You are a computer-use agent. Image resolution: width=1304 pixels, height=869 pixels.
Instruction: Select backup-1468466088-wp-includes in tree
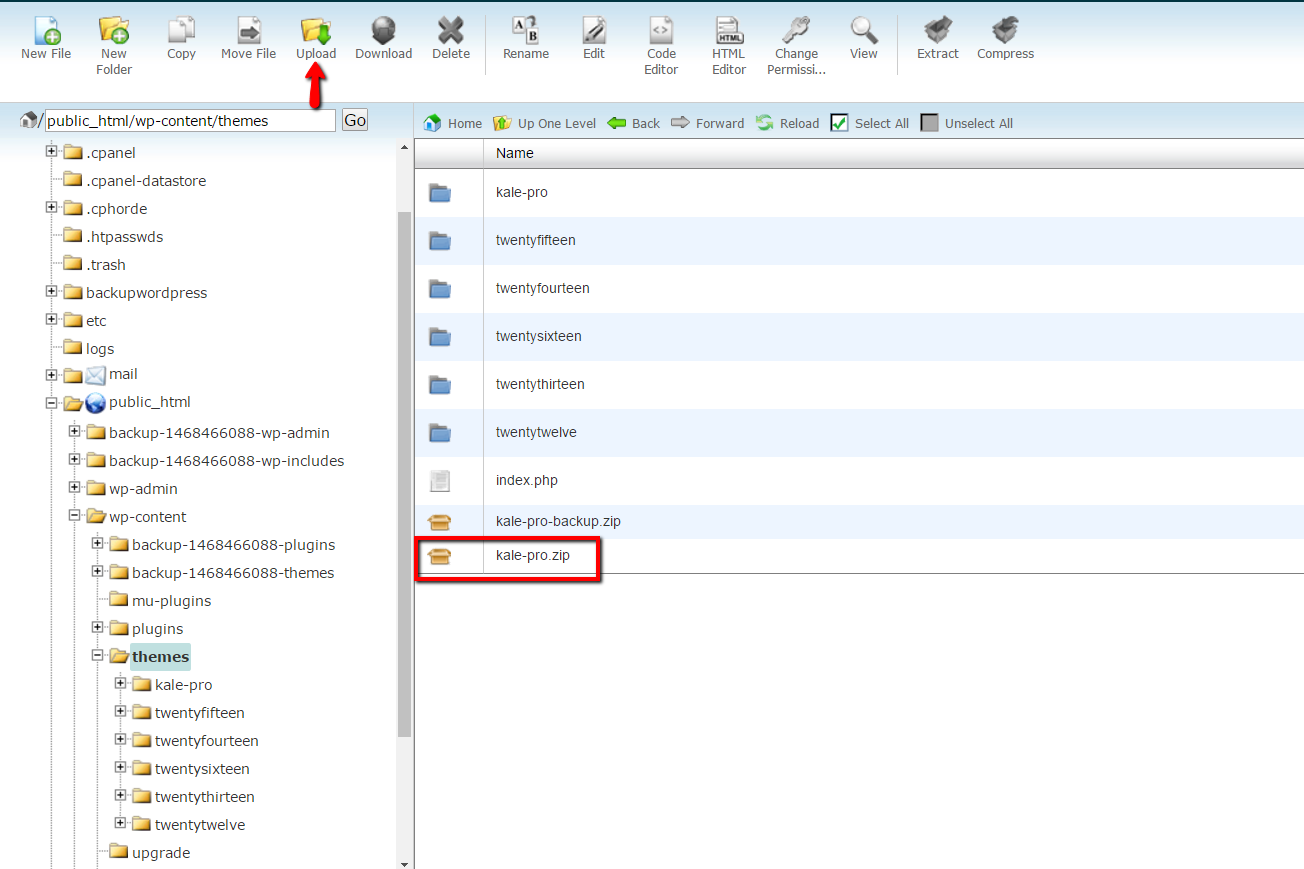(226, 460)
